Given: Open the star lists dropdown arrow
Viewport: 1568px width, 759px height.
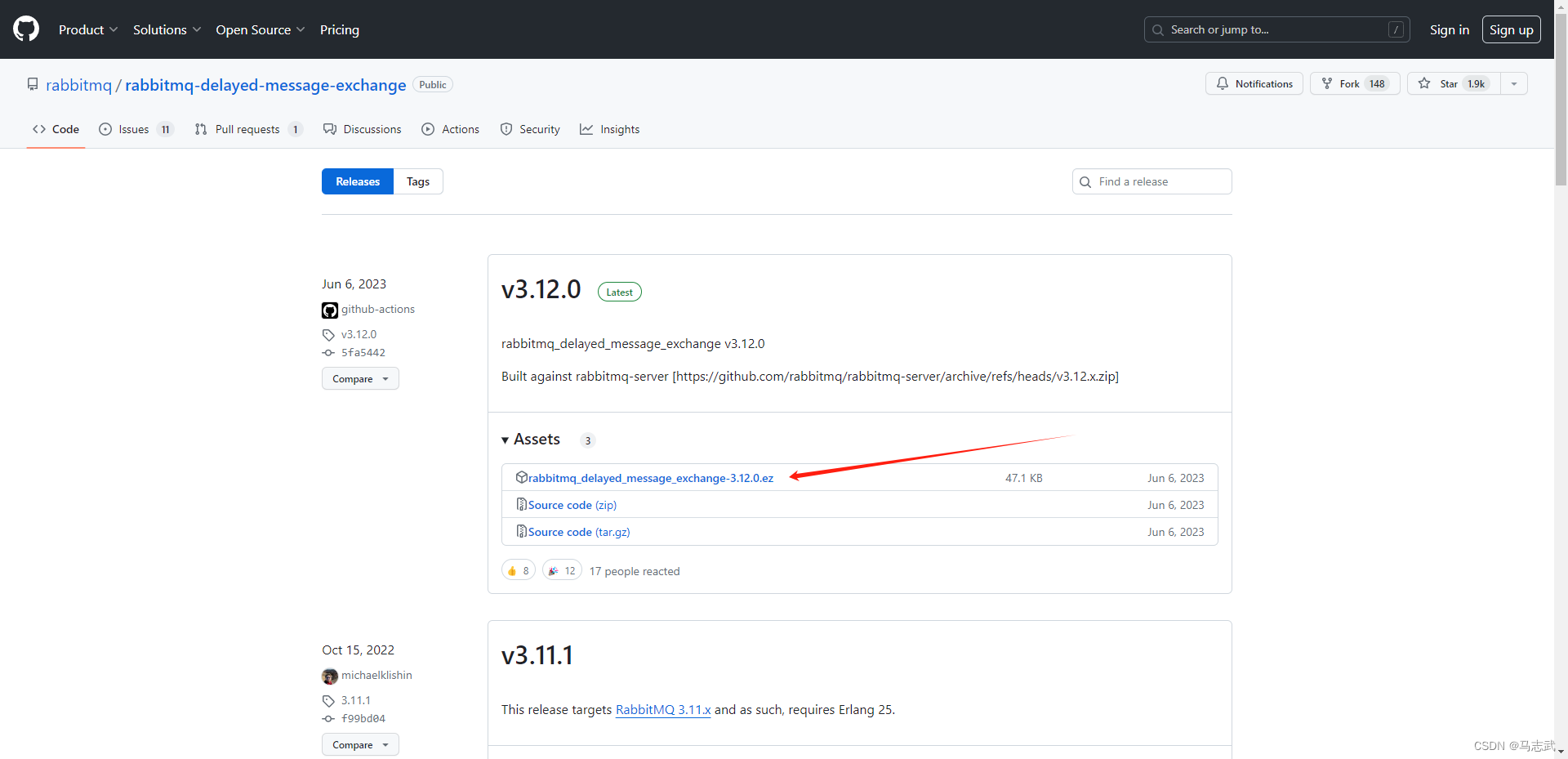Looking at the screenshot, I should 1514,83.
